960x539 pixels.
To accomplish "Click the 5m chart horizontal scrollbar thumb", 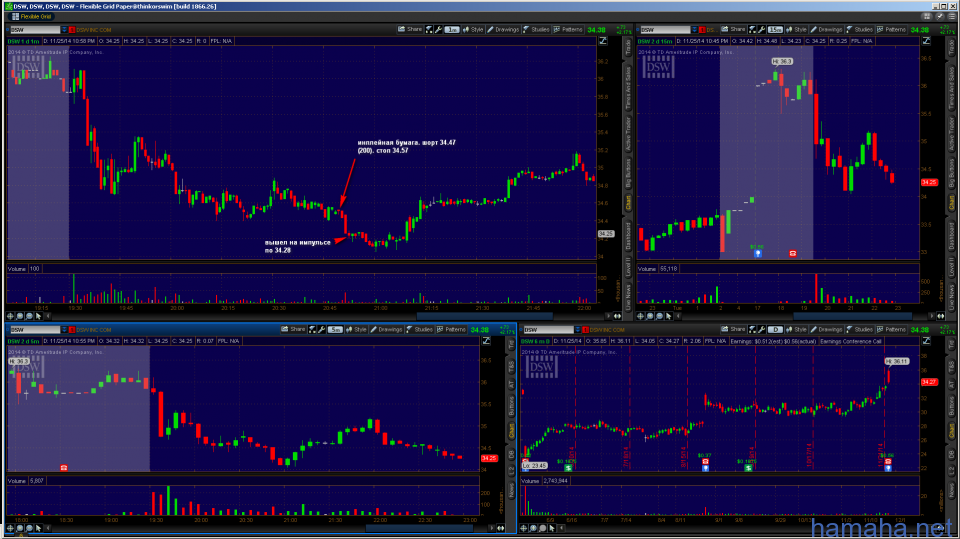I will coord(419,528).
